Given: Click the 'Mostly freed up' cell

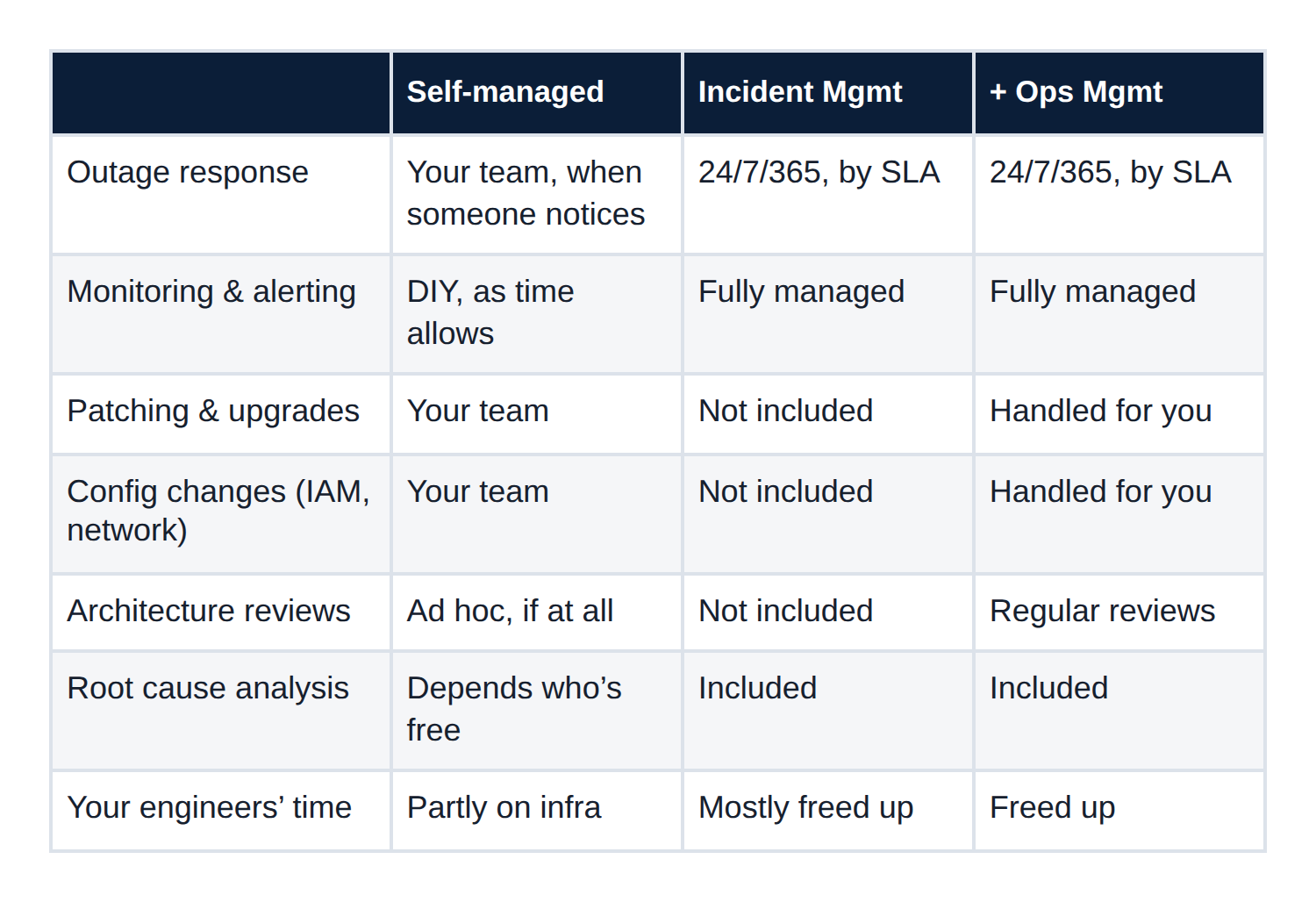Looking at the screenshot, I should 827,811.
